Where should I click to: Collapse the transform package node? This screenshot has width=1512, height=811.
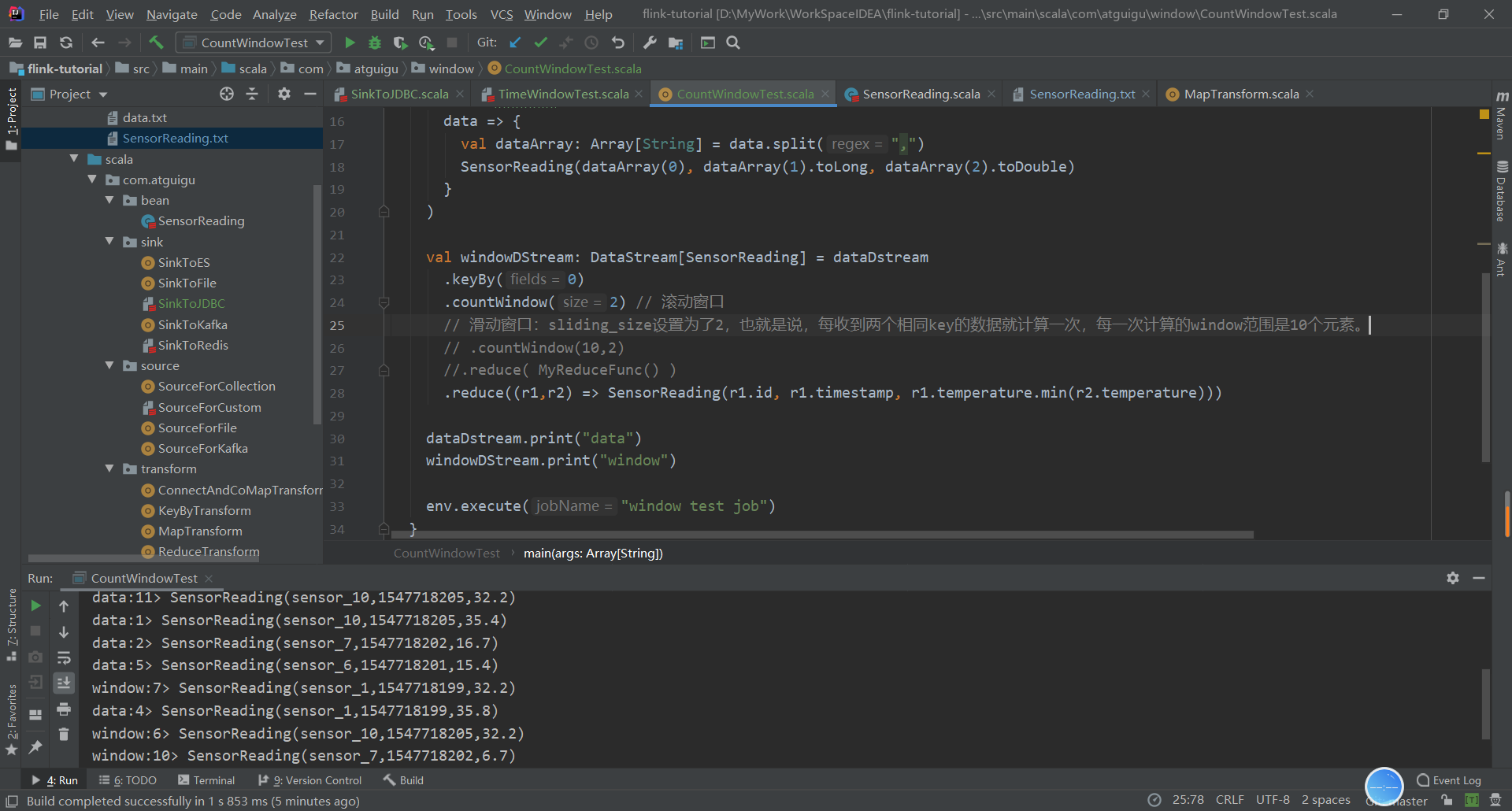(x=109, y=468)
